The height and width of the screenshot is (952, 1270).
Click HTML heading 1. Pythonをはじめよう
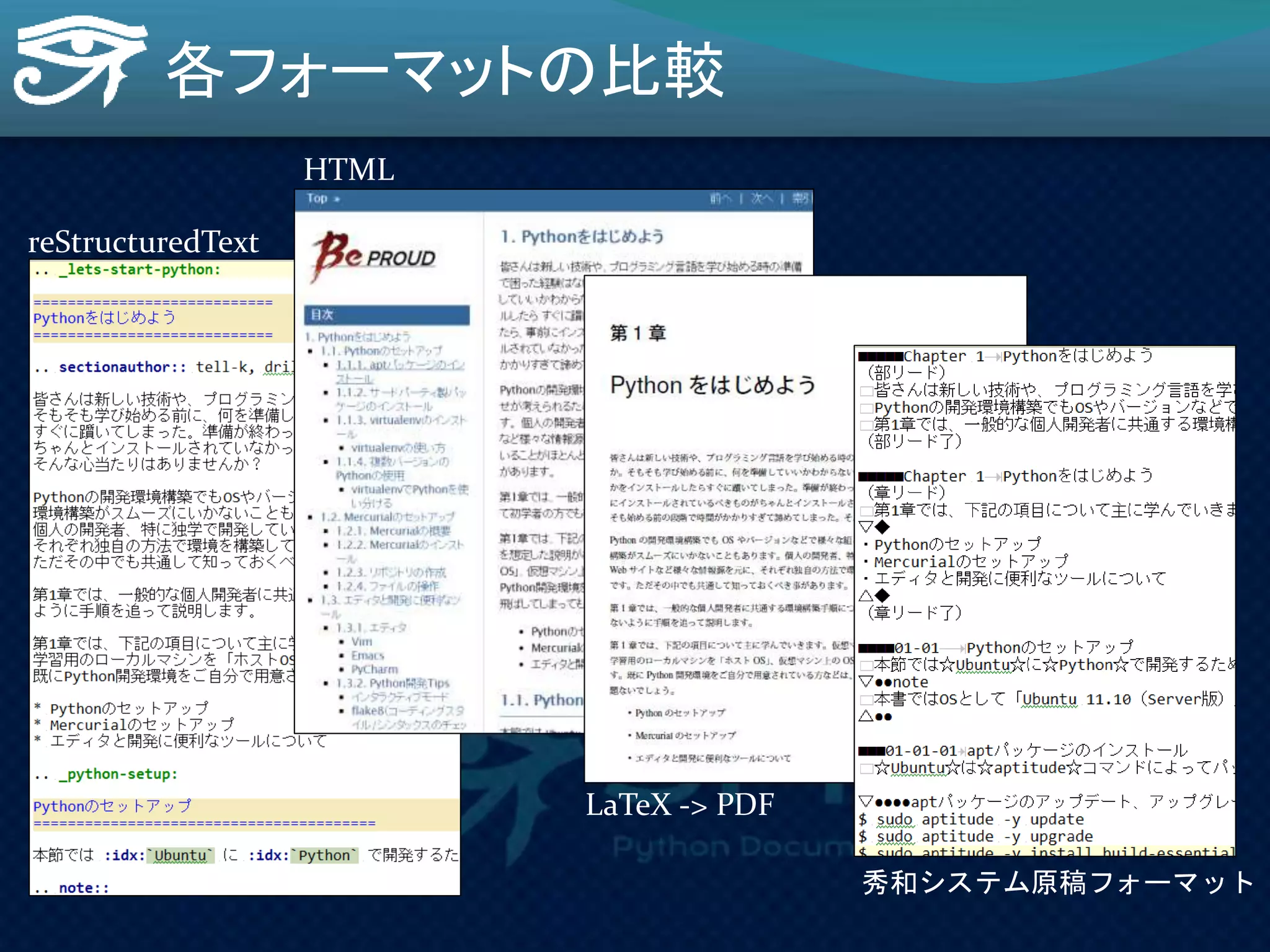coord(582,236)
